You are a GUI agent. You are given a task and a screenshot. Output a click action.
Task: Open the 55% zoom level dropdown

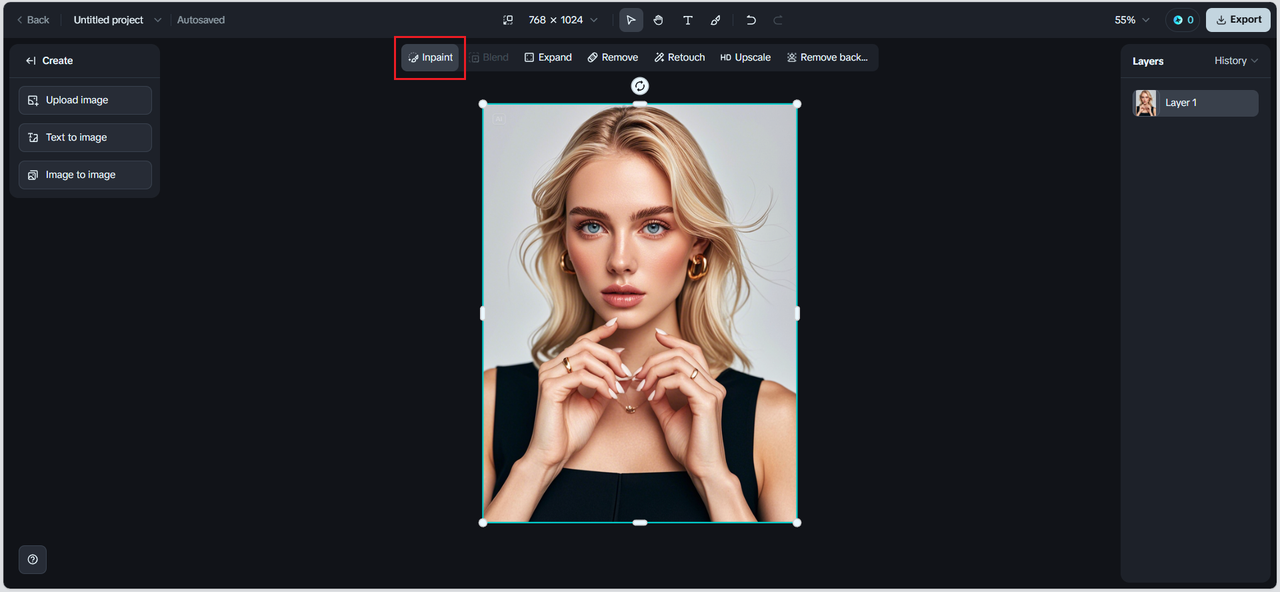pyautogui.click(x=1132, y=20)
